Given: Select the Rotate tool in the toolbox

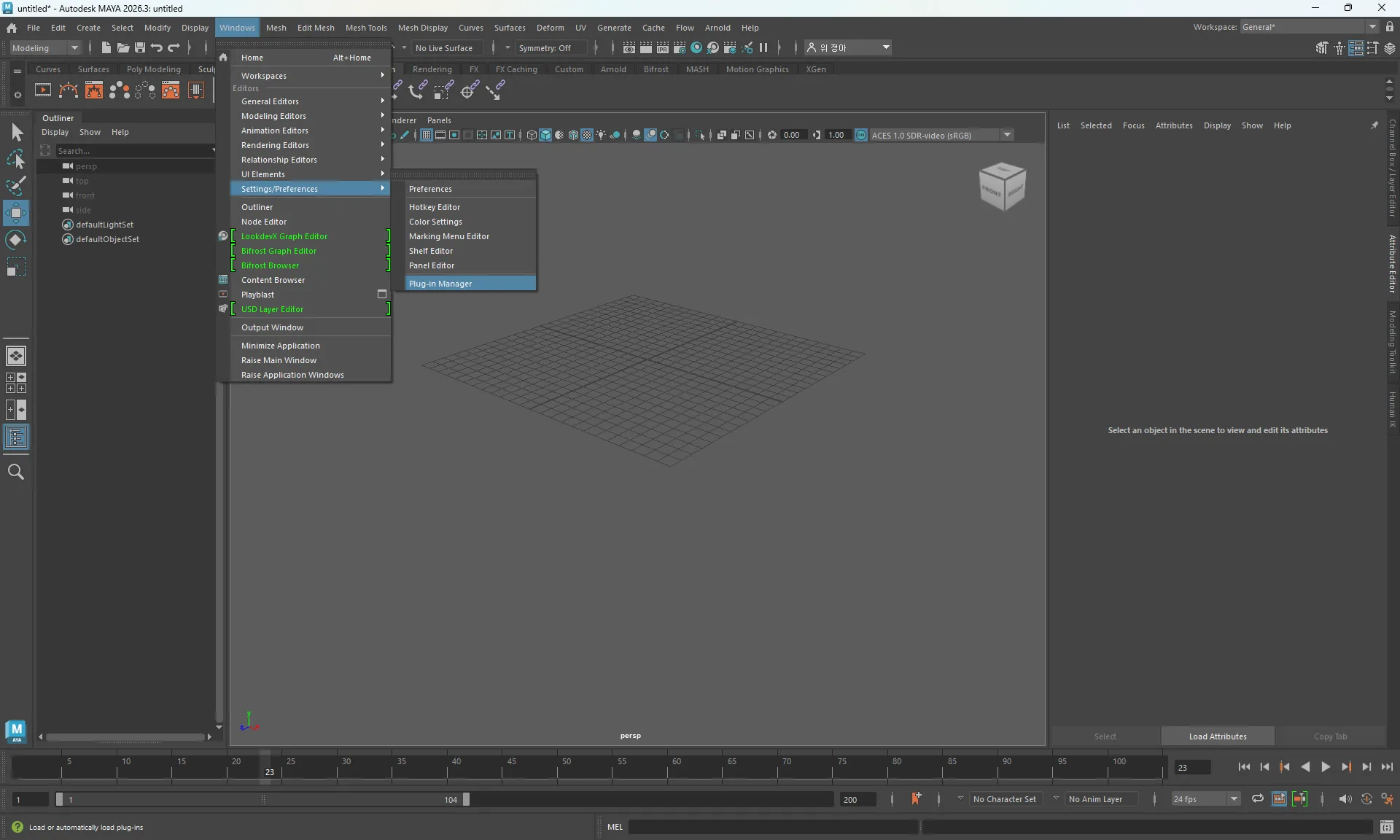Looking at the screenshot, I should 16,240.
